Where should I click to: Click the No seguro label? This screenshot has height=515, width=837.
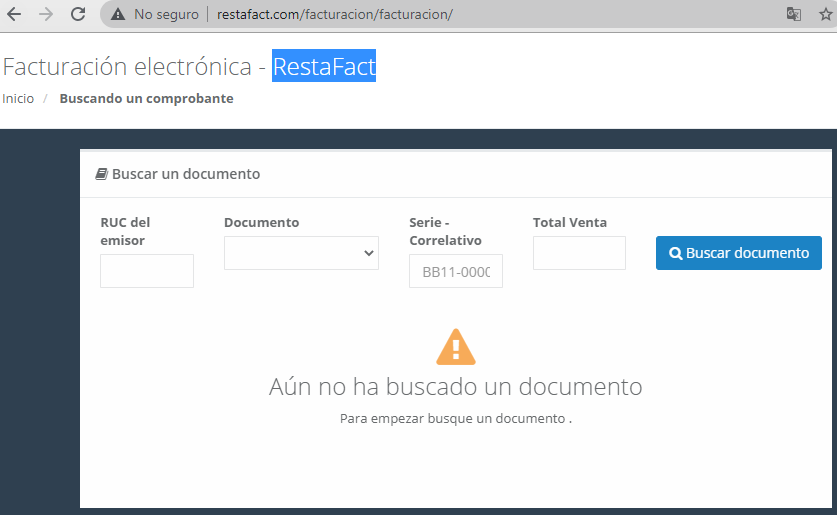coord(167,14)
